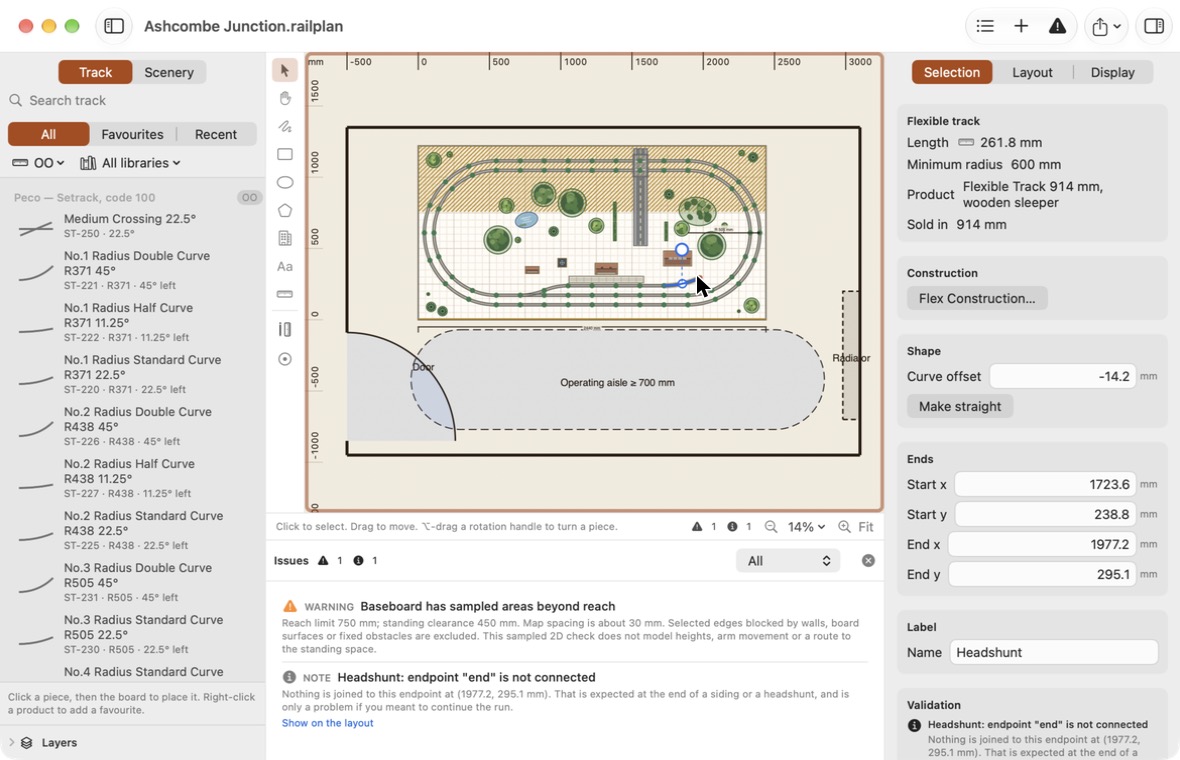Open the Display inspector tab
This screenshot has height=760, width=1180.
(1112, 72)
